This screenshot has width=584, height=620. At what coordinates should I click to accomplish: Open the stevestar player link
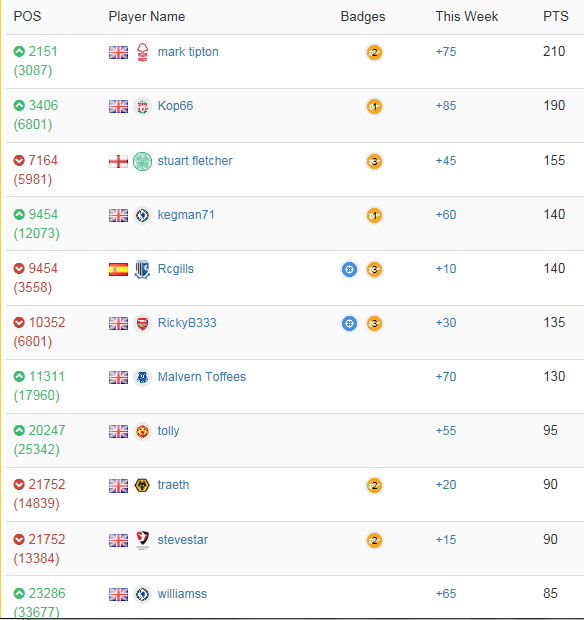click(183, 540)
